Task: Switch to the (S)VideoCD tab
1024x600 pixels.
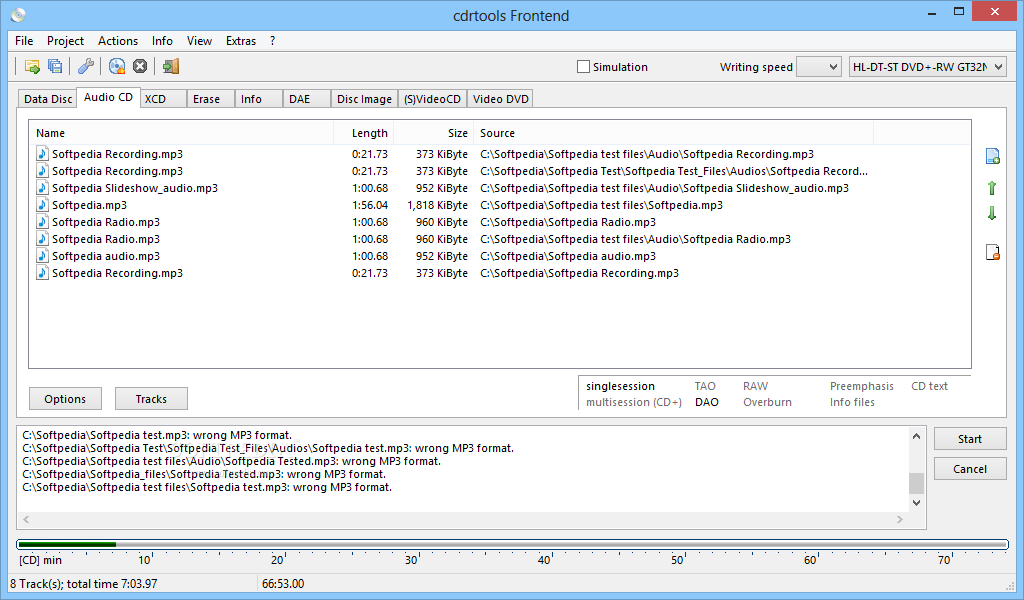Action: [432, 99]
